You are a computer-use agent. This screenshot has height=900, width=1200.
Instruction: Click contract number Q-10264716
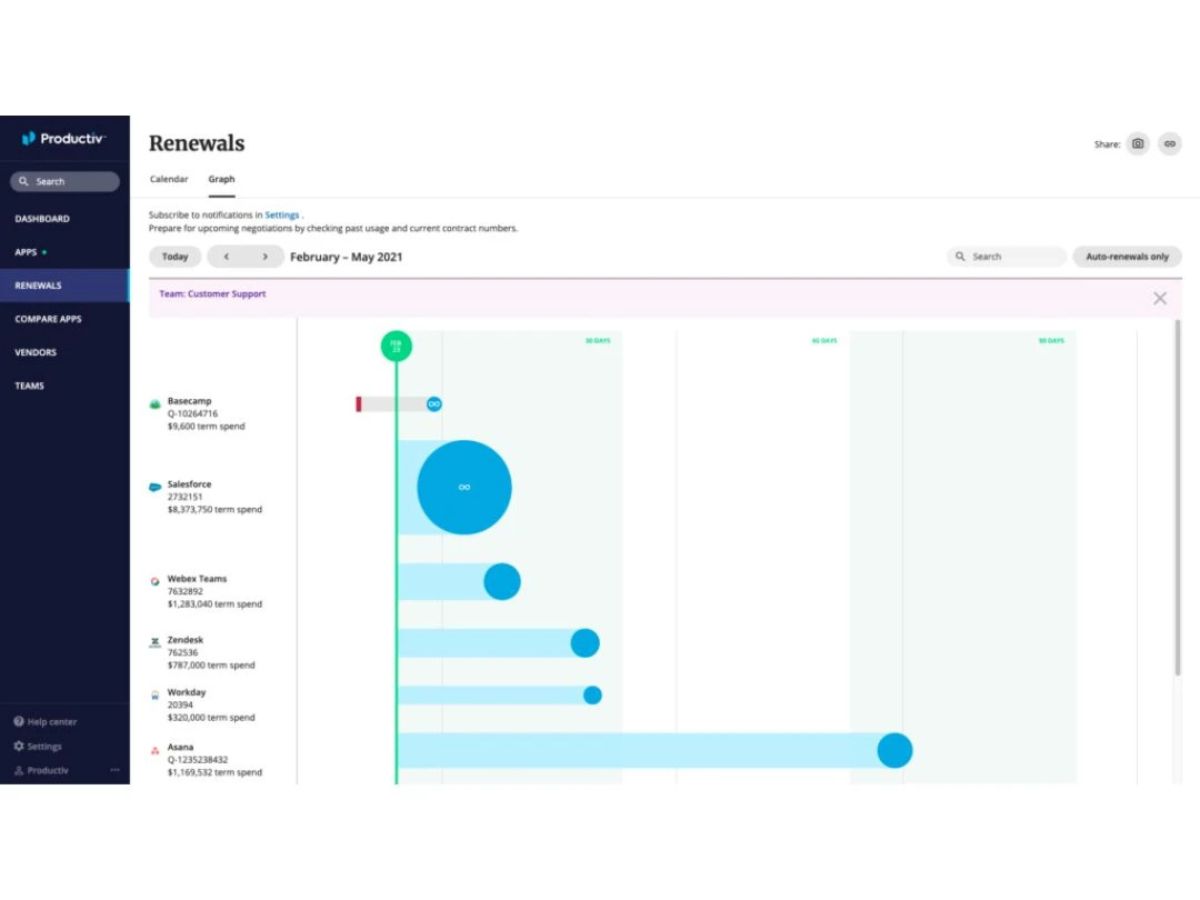[x=192, y=414]
